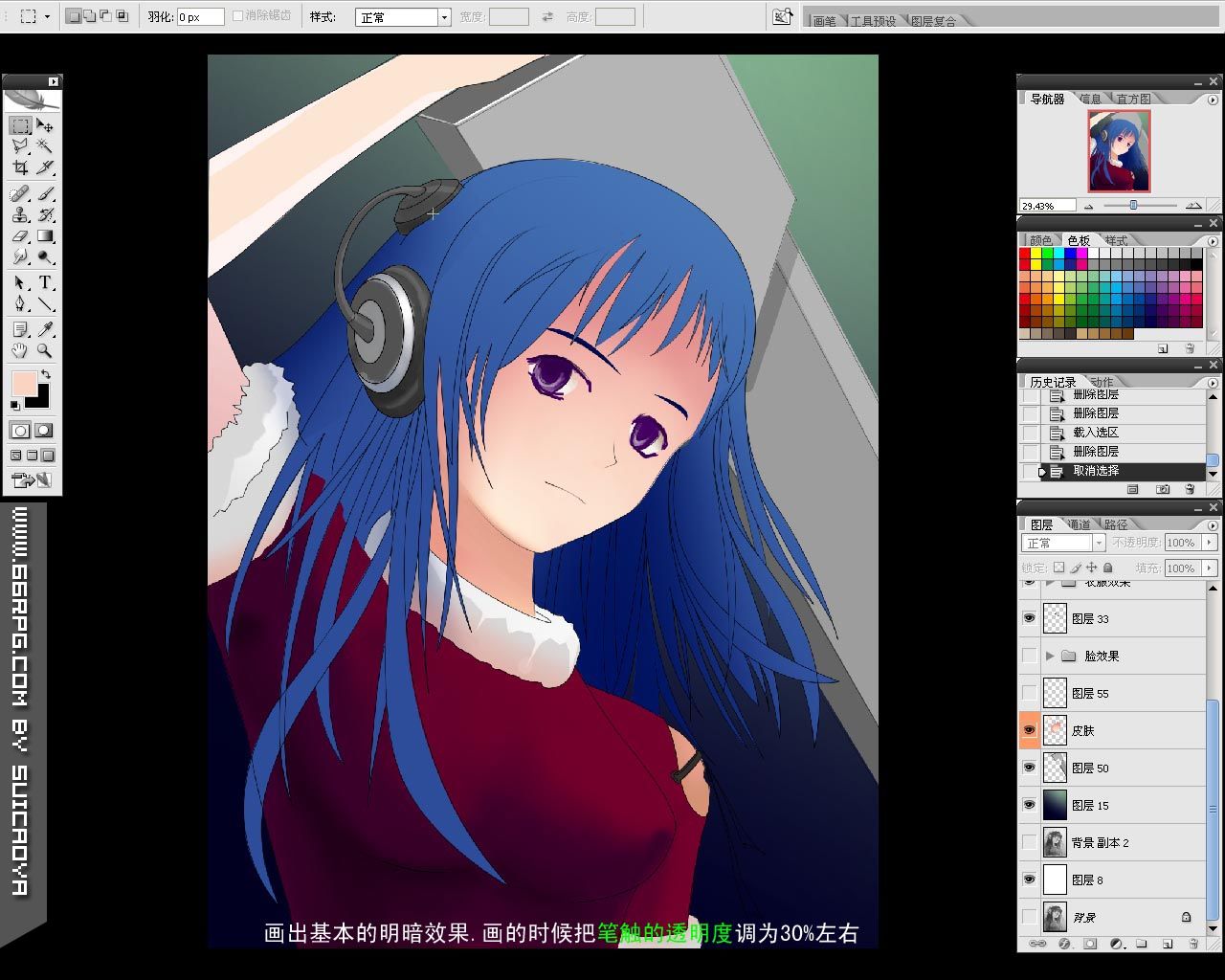Select the Hand tool
Screen dimensions: 1225x980
20,350
